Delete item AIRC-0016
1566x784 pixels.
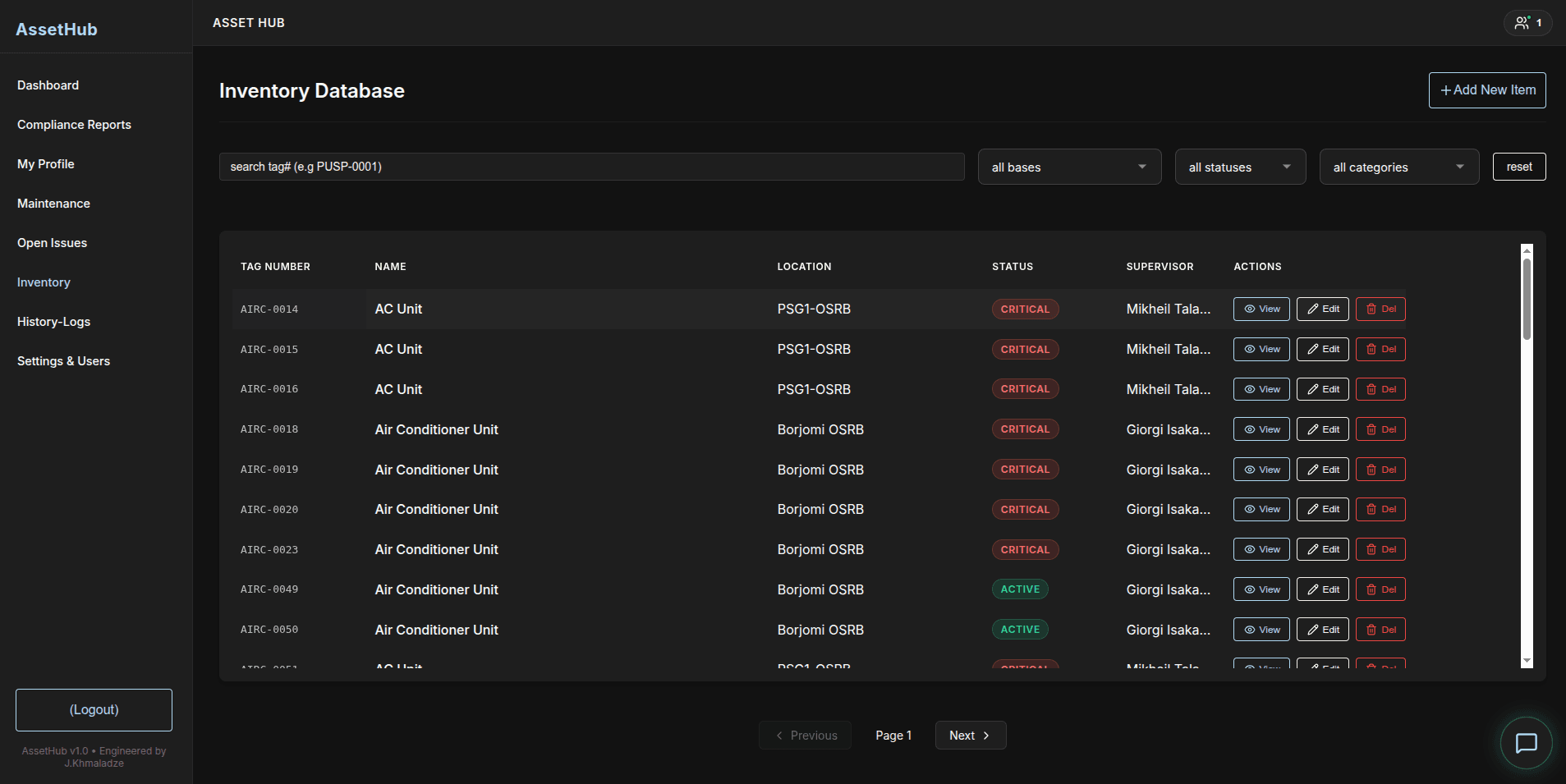click(x=1380, y=389)
